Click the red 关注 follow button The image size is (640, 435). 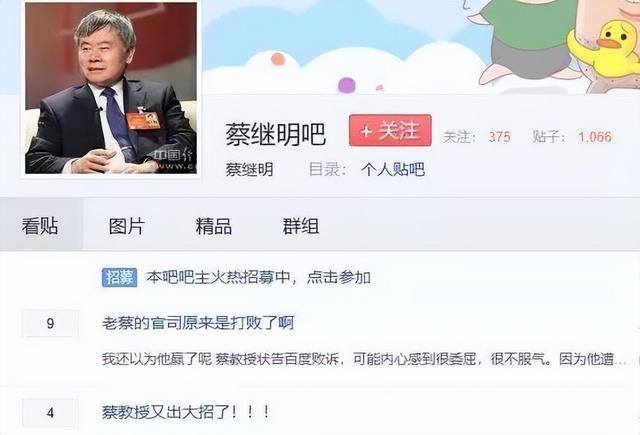click(390, 131)
